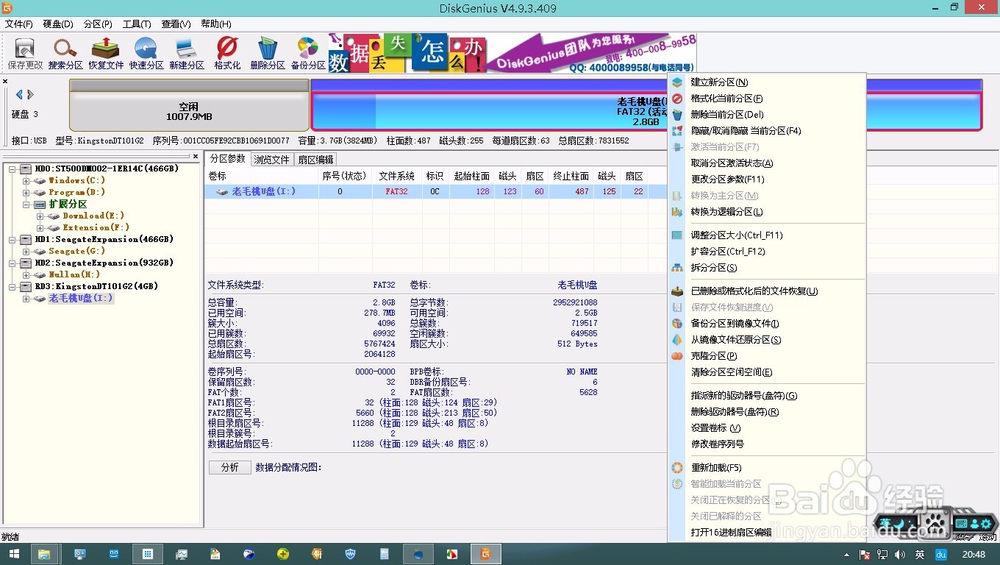Choose 拆分分区(S) menu entry
This screenshot has height=565, width=1000.
click(714, 268)
